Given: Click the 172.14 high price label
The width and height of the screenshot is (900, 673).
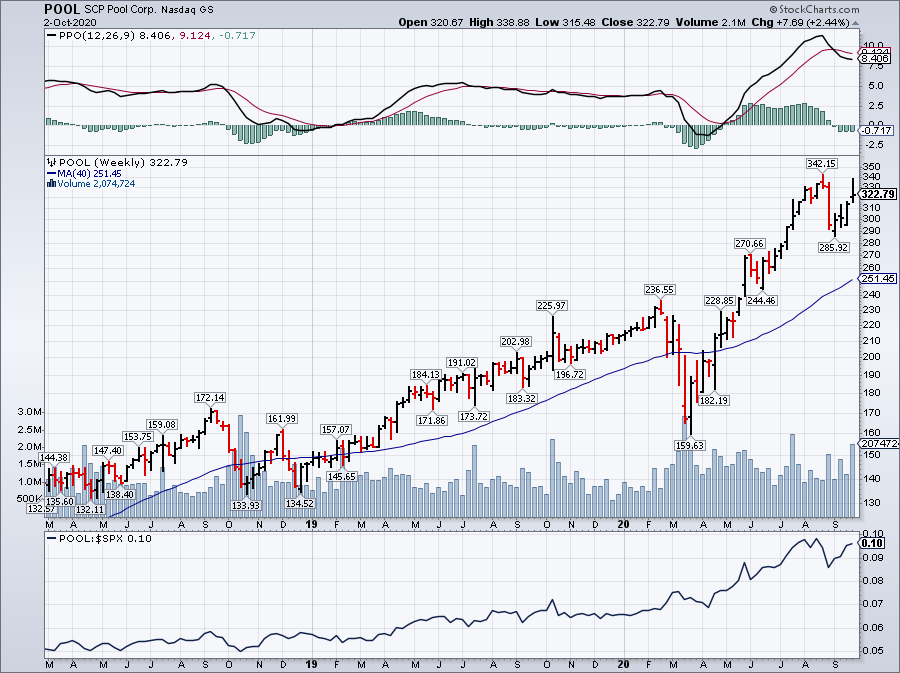Looking at the screenshot, I should (210, 397).
